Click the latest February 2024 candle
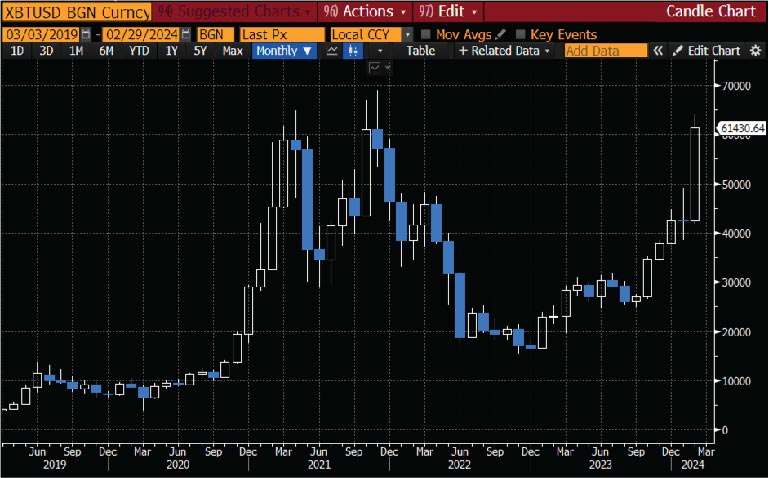 (x=695, y=174)
